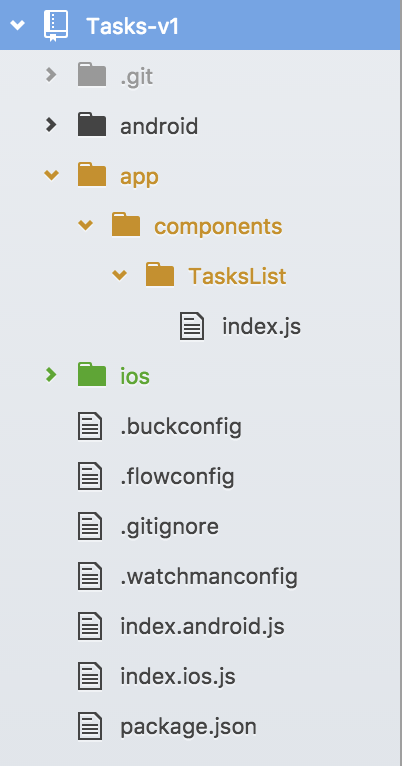The image size is (402, 766).
Task: Open index.android.js file
Action: [202, 627]
